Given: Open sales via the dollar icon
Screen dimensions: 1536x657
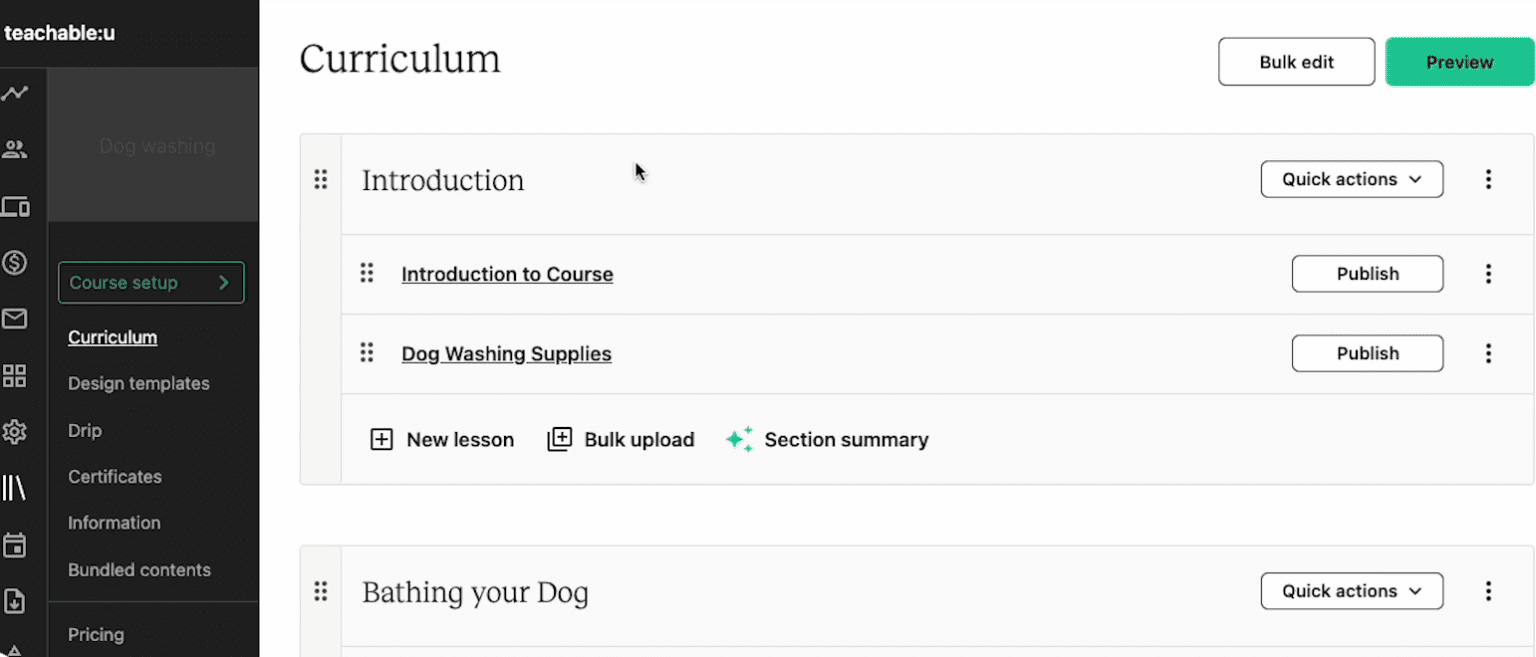Looking at the screenshot, I should pyautogui.click(x=16, y=263).
